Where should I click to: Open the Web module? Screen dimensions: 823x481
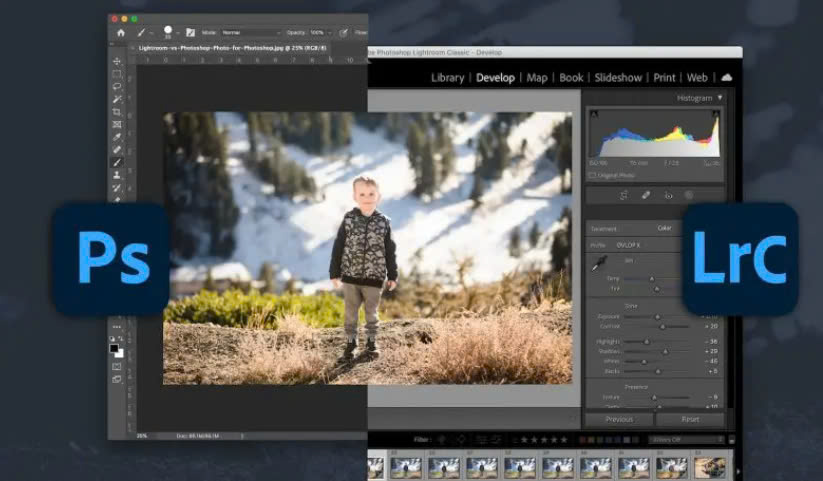point(697,78)
